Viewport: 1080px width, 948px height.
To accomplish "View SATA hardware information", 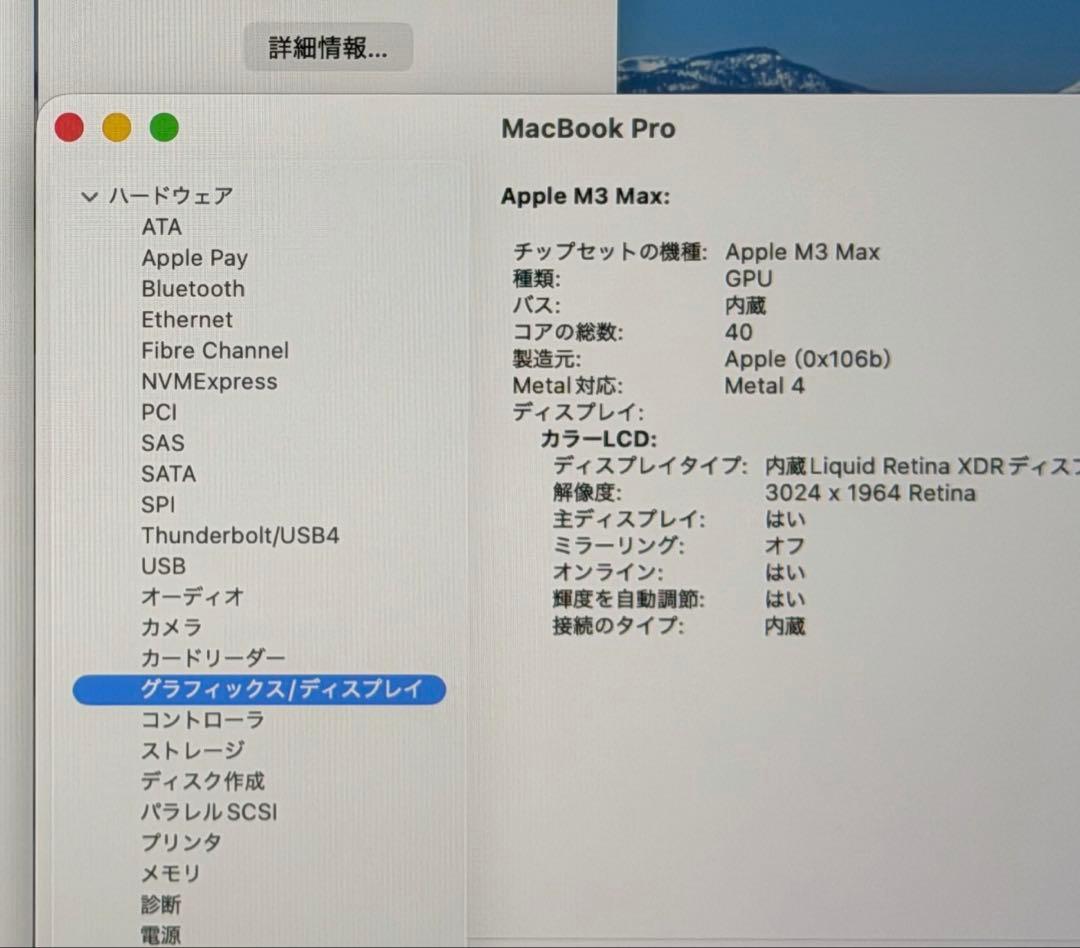I will coord(170,474).
